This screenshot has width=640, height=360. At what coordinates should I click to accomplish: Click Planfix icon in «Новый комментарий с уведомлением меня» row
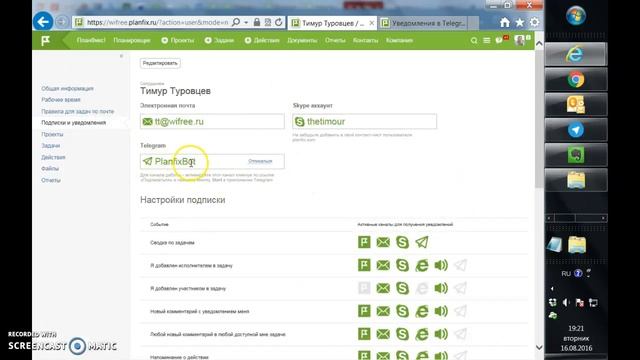coord(364,311)
